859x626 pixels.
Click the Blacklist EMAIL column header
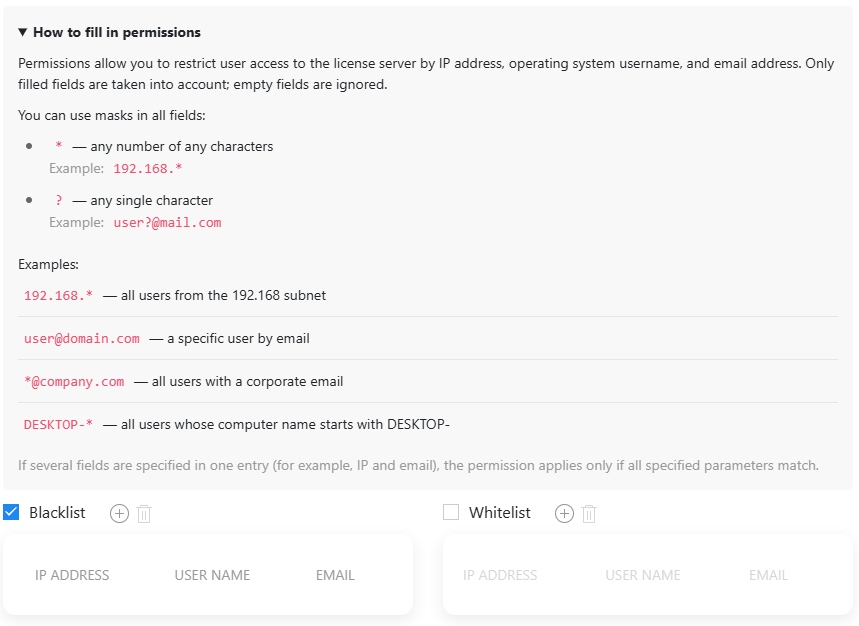point(335,575)
